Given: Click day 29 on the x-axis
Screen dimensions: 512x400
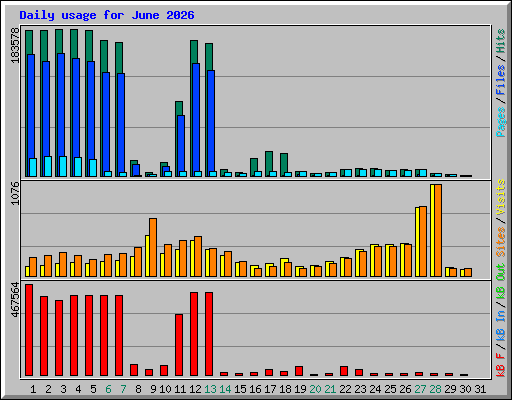Looking at the screenshot, I should [450, 389].
